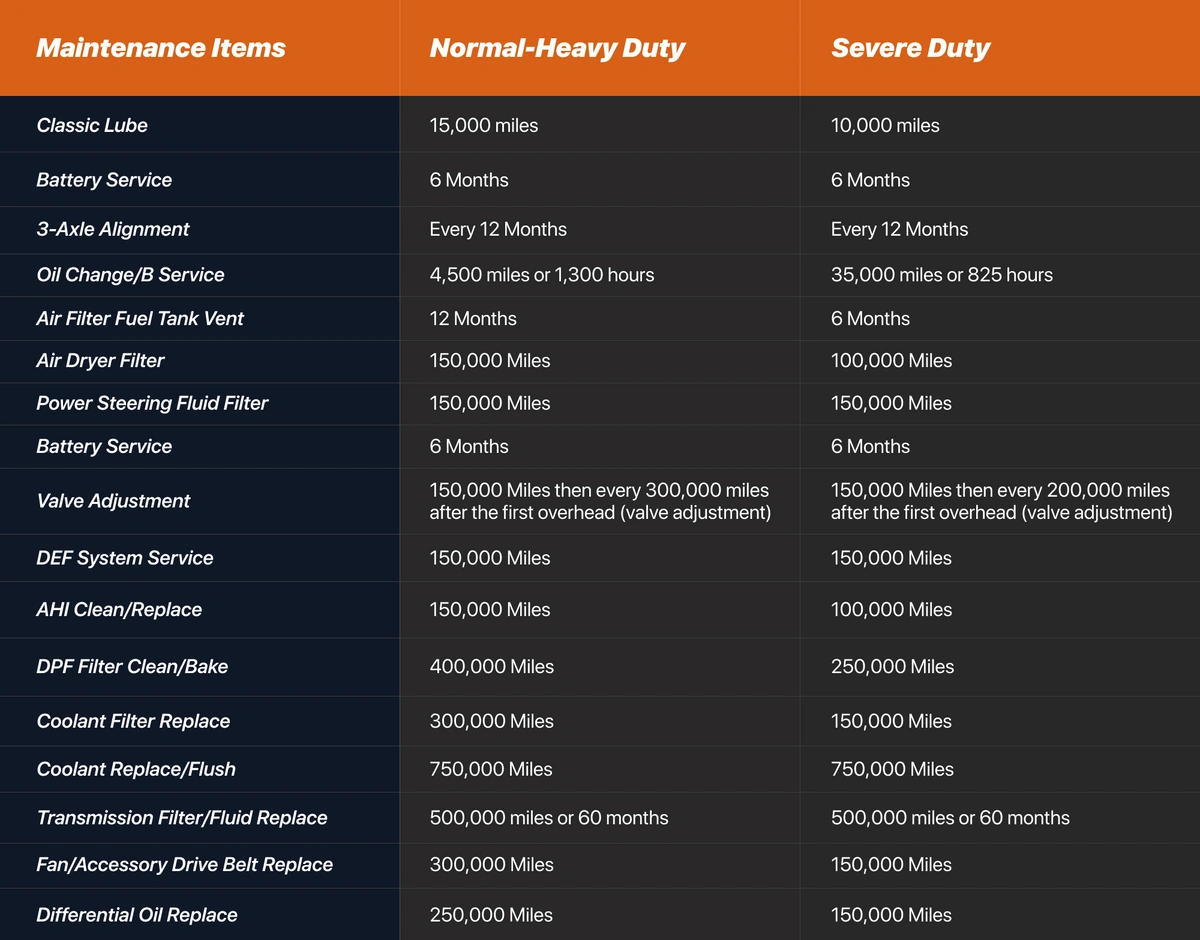The width and height of the screenshot is (1200, 940).
Task: Select the Coolant Replace/Flush label
Action: click(x=136, y=769)
